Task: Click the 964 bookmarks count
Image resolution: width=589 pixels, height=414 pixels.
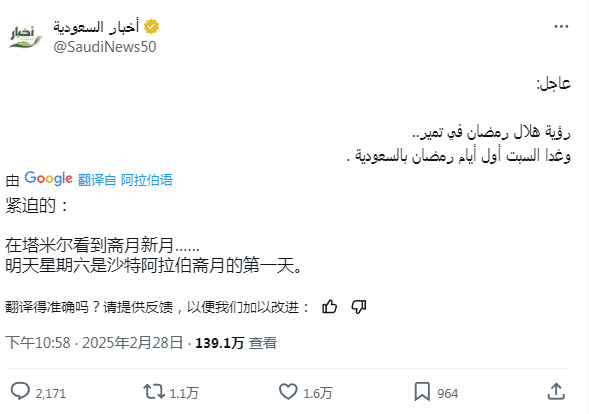Action: coord(447,393)
